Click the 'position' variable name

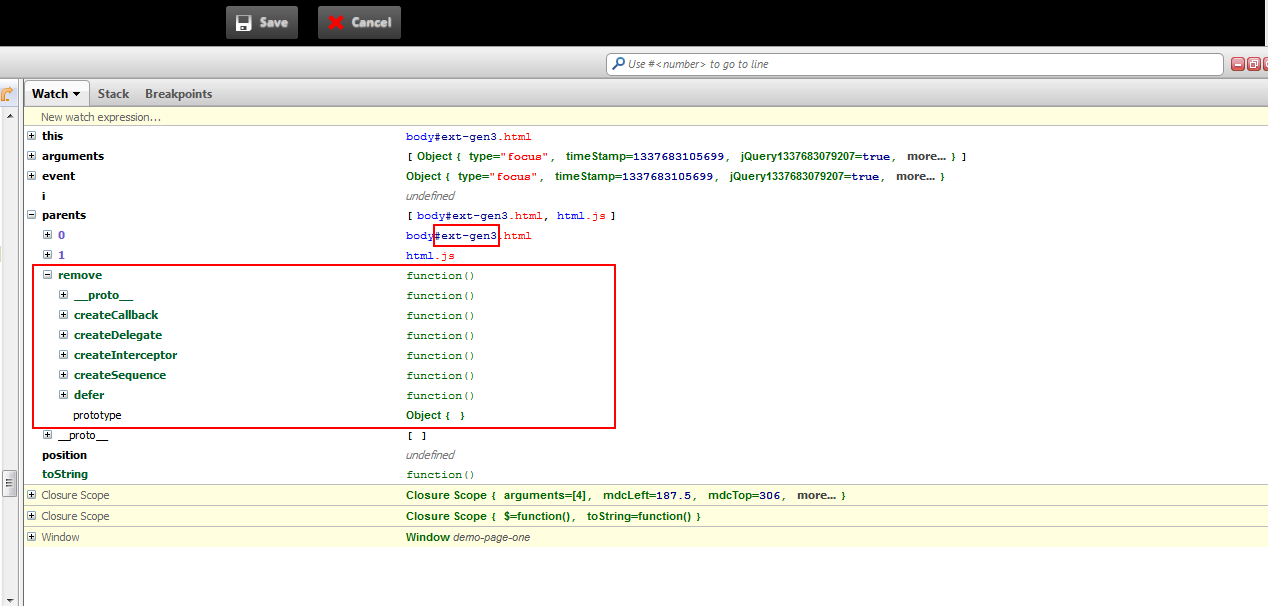(64, 455)
